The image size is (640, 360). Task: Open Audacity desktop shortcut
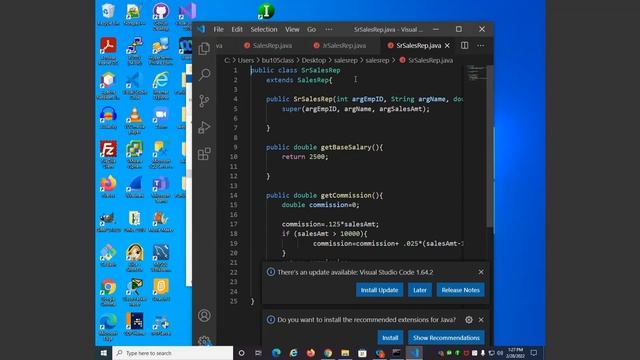pos(108,118)
